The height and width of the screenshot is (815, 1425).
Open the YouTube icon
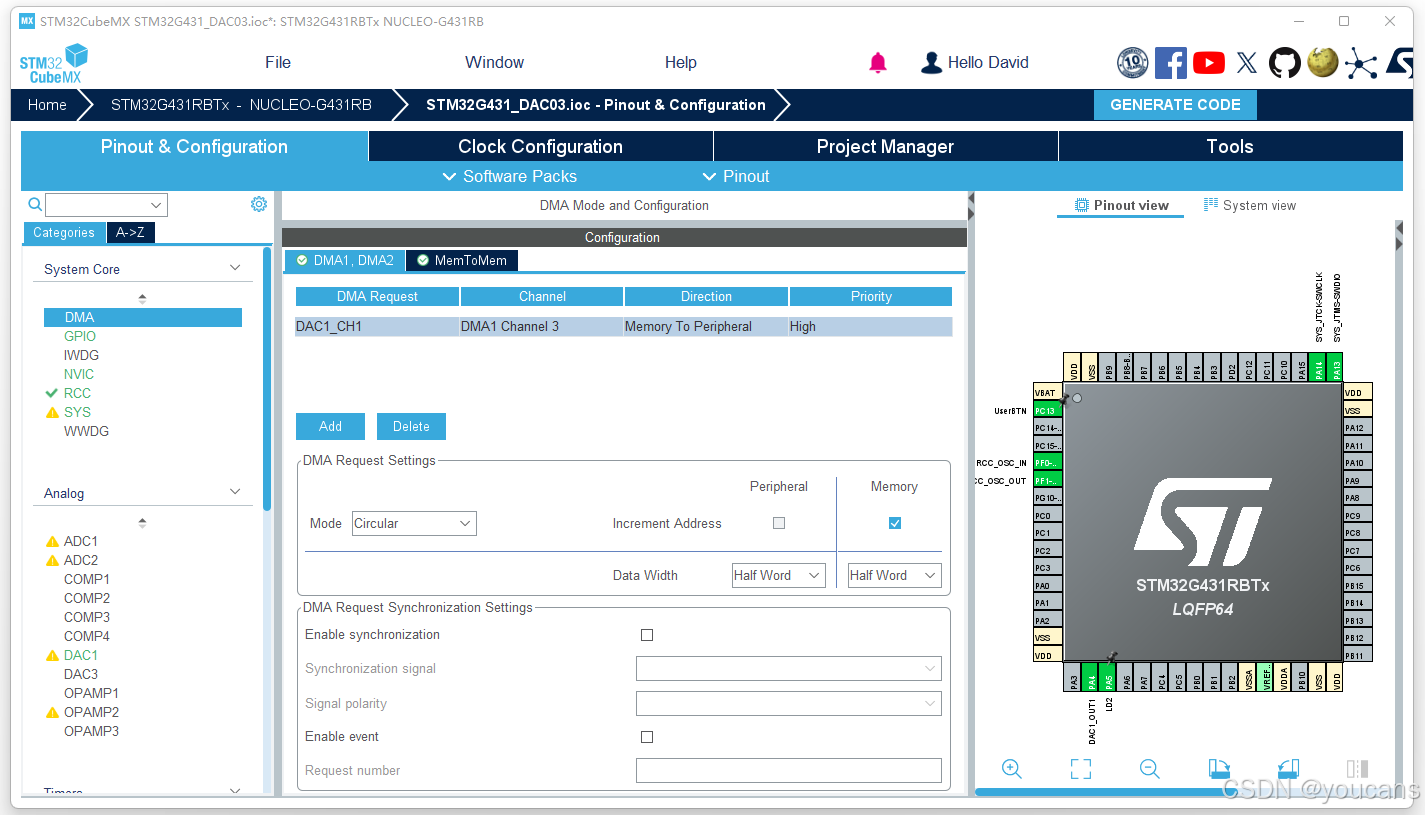pyautogui.click(x=1209, y=63)
